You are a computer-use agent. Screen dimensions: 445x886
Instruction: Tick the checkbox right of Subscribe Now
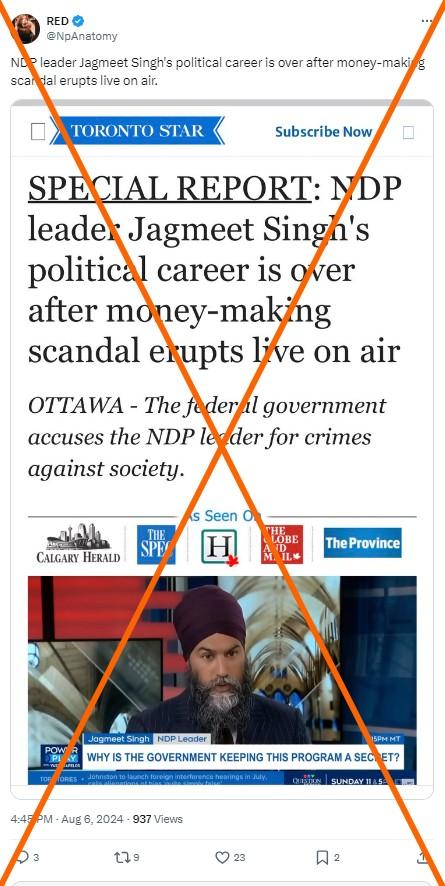(408, 132)
